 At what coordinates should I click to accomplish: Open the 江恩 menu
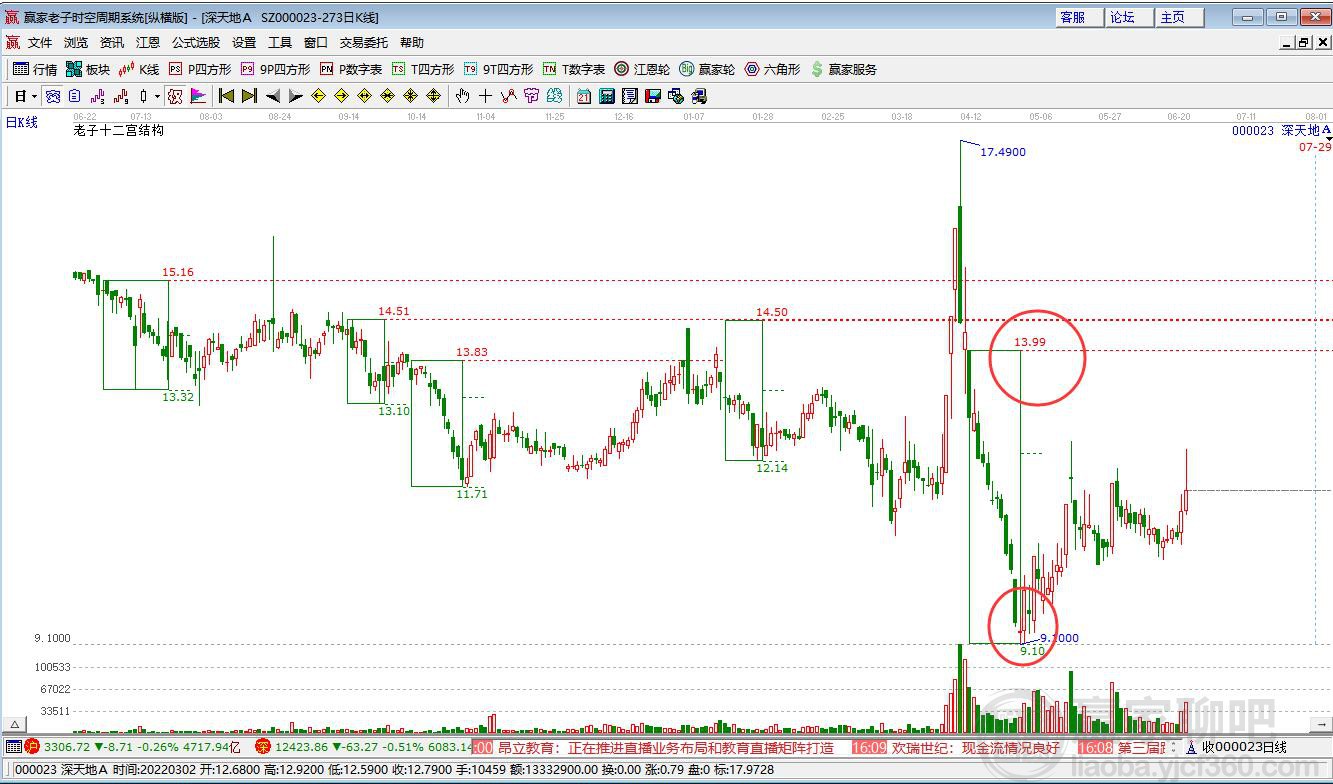coord(148,43)
